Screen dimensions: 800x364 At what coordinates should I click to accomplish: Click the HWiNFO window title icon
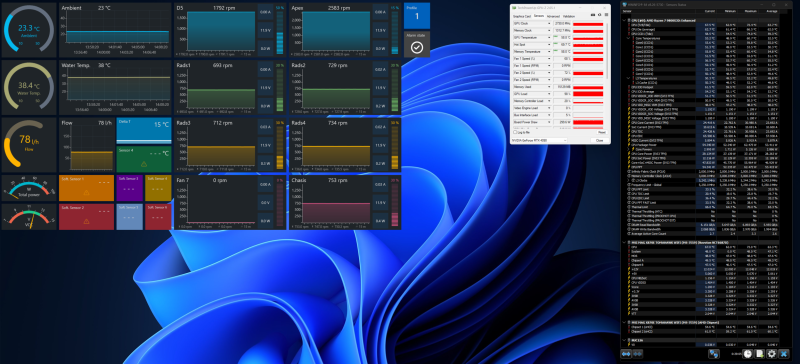click(624, 5)
